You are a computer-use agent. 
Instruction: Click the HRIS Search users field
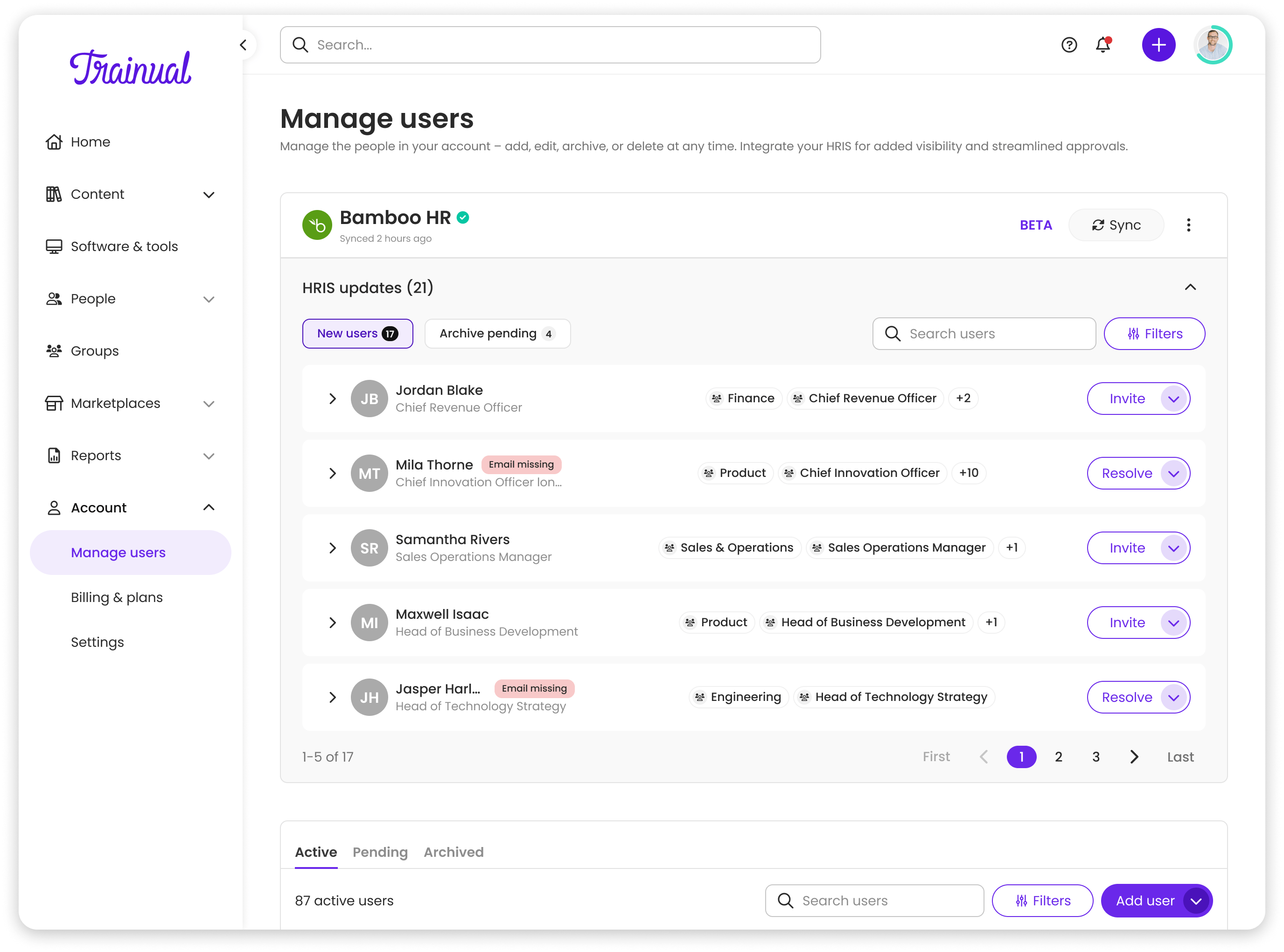984,334
